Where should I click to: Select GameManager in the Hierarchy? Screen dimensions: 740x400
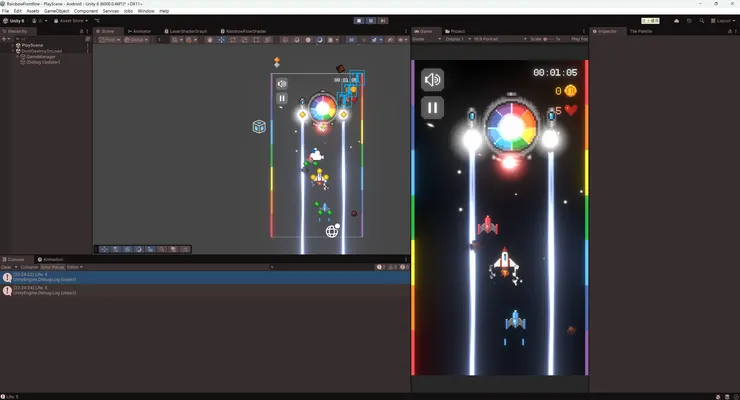tap(41, 57)
